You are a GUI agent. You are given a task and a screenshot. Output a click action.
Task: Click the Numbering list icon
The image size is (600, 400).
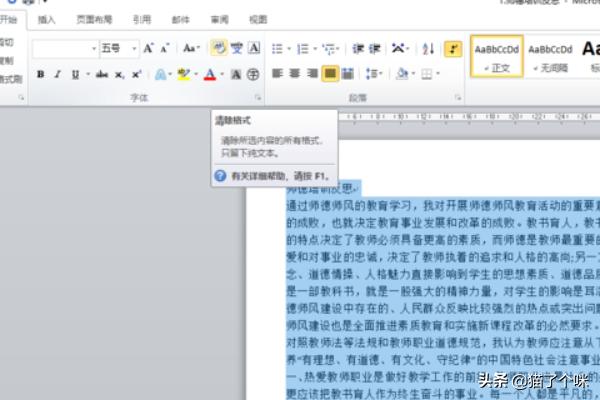tap(303, 49)
